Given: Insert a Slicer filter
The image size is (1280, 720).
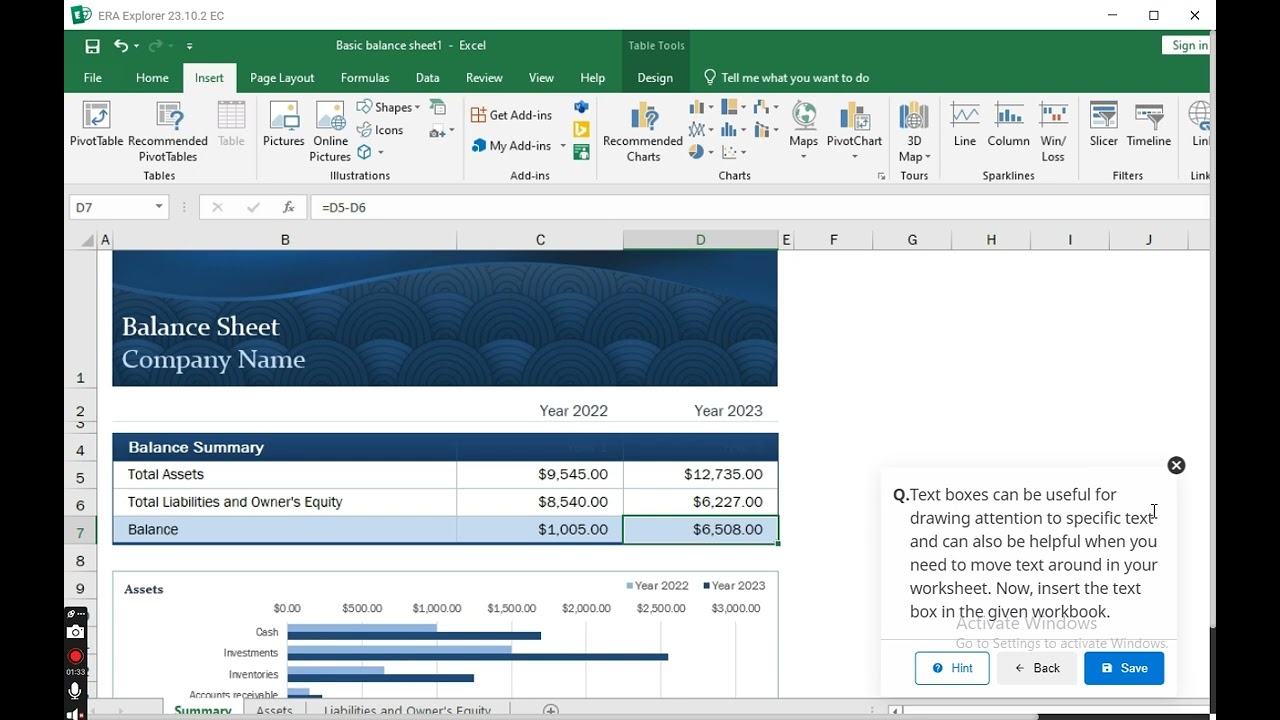Looking at the screenshot, I should tap(1104, 125).
